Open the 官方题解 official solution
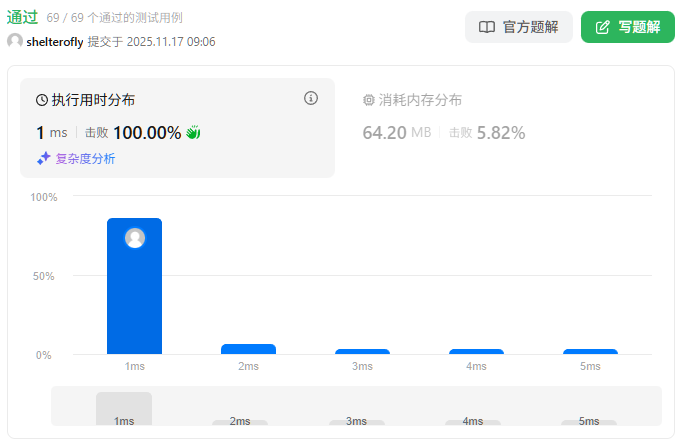The height and width of the screenshot is (446, 681). click(519, 27)
